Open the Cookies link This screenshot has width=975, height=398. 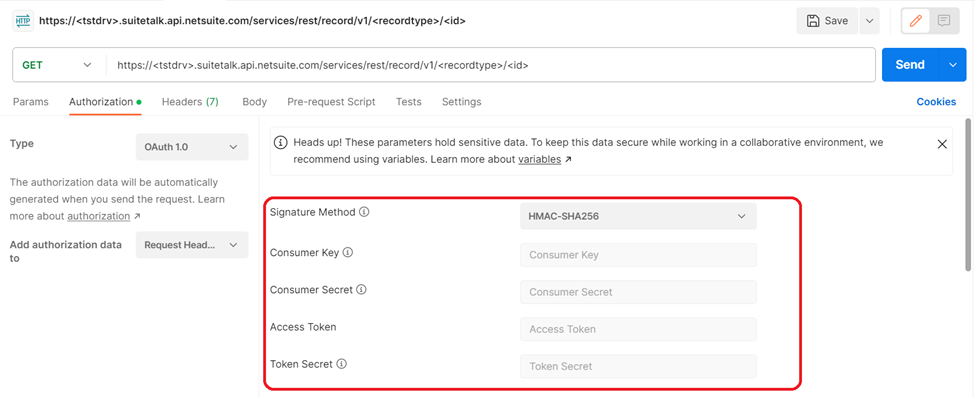click(936, 102)
